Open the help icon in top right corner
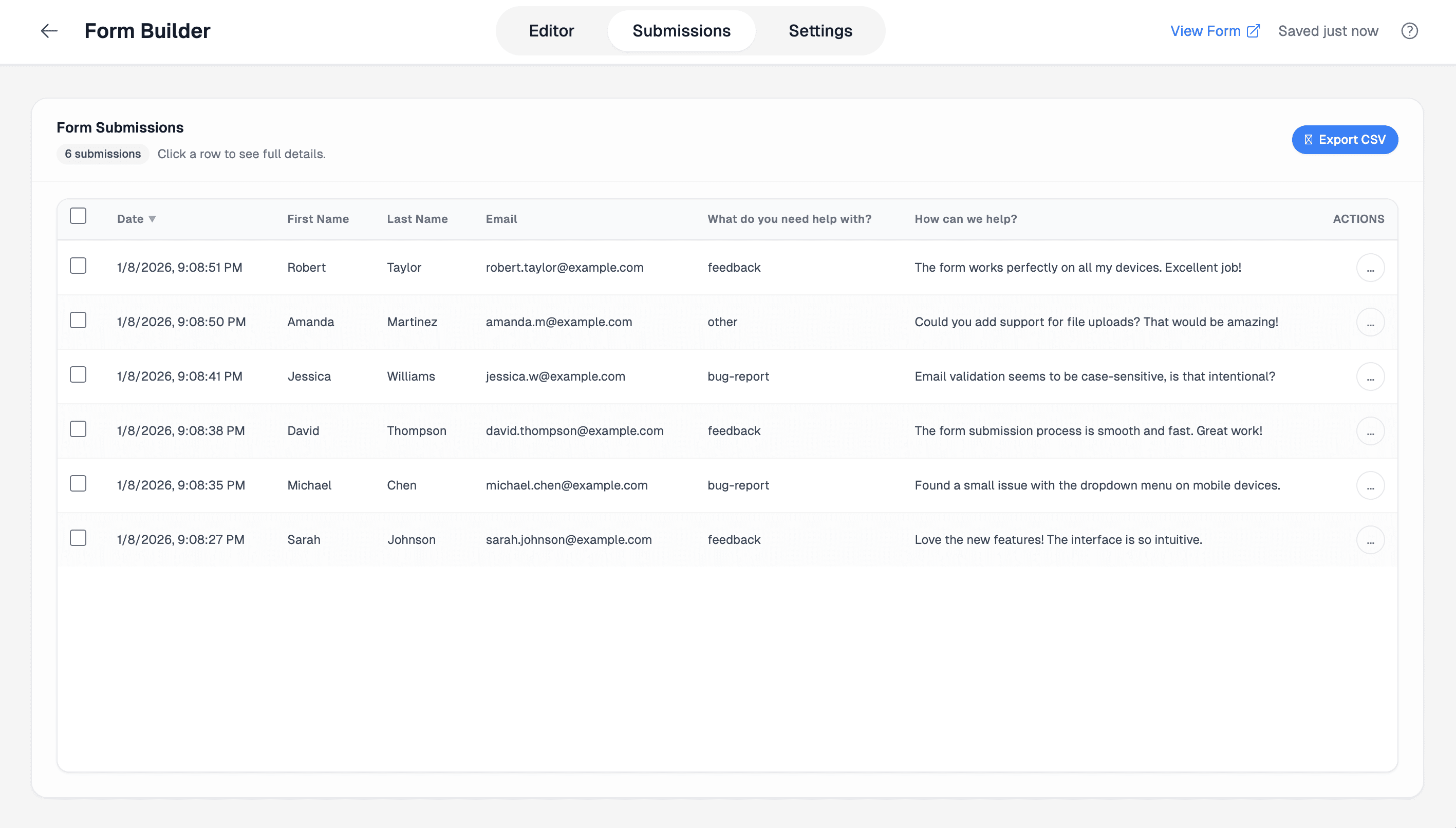This screenshot has width=1456, height=828. [x=1410, y=31]
